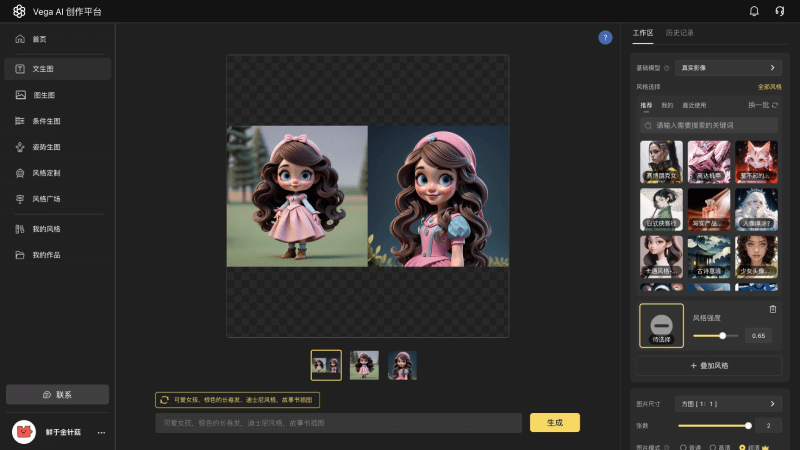800x450 pixels.
Task: Adjust the 风格强度 slider handle
Action: tap(722, 335)
